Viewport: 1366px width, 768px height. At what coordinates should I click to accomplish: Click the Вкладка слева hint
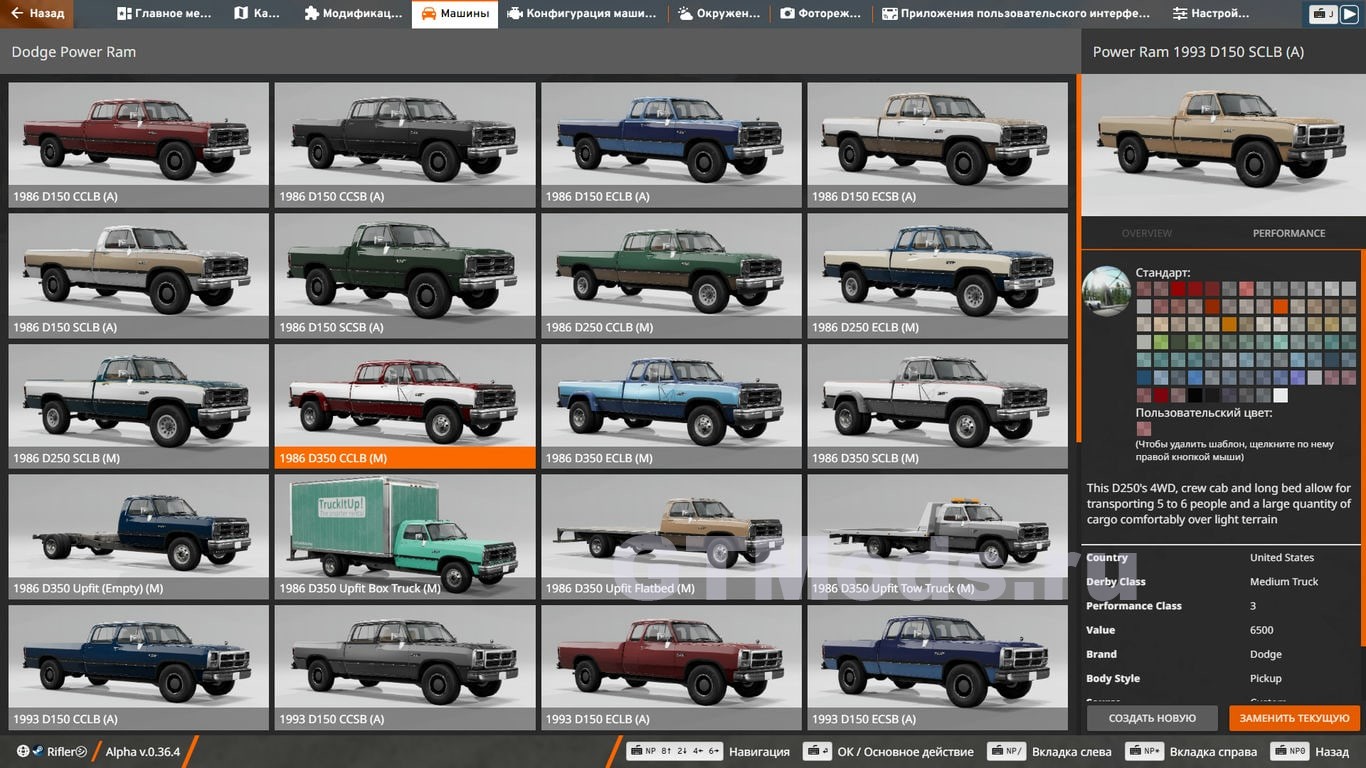tap(1049, 751)
